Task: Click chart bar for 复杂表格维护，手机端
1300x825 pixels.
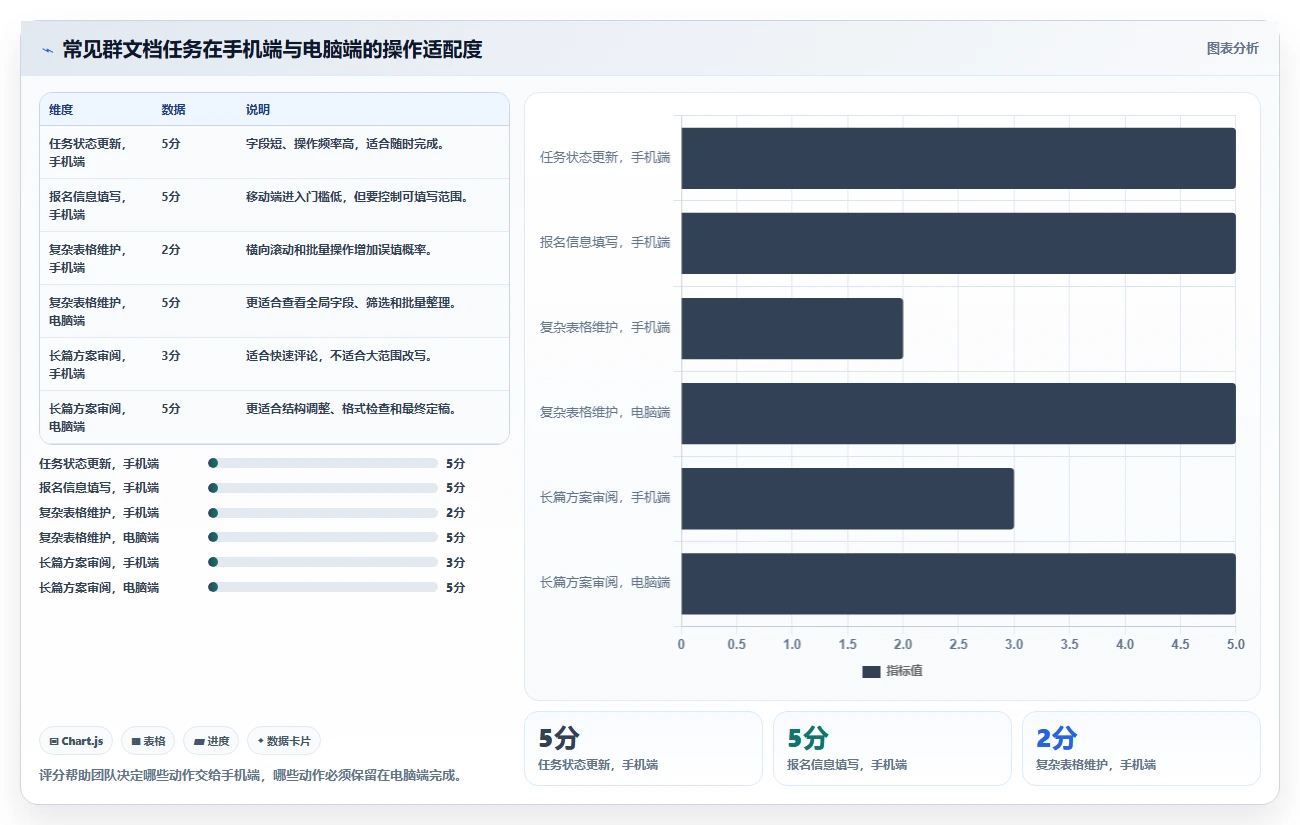Action: (792, 328)
